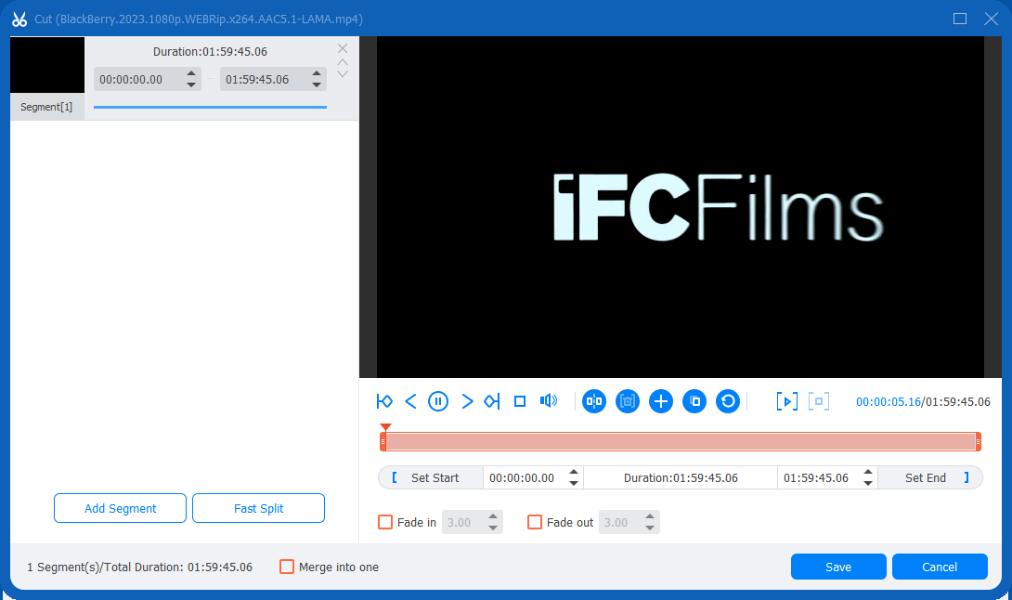The height and width of the screenshot is (600, 1012).
Task: Delete Segment[1] with the X icon
Action: point(343,48)
